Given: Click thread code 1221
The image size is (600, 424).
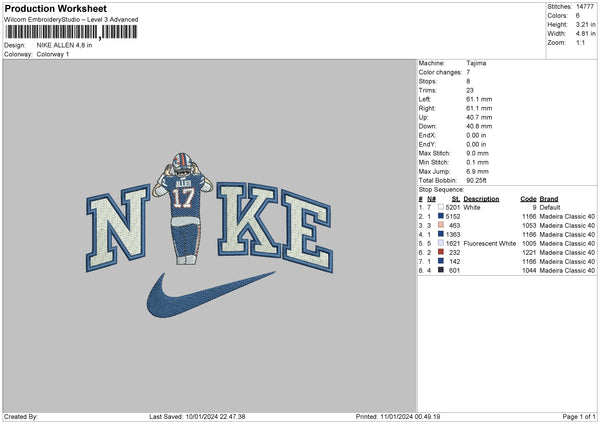Looking at the screenshot, I should (x=529, y=252).
